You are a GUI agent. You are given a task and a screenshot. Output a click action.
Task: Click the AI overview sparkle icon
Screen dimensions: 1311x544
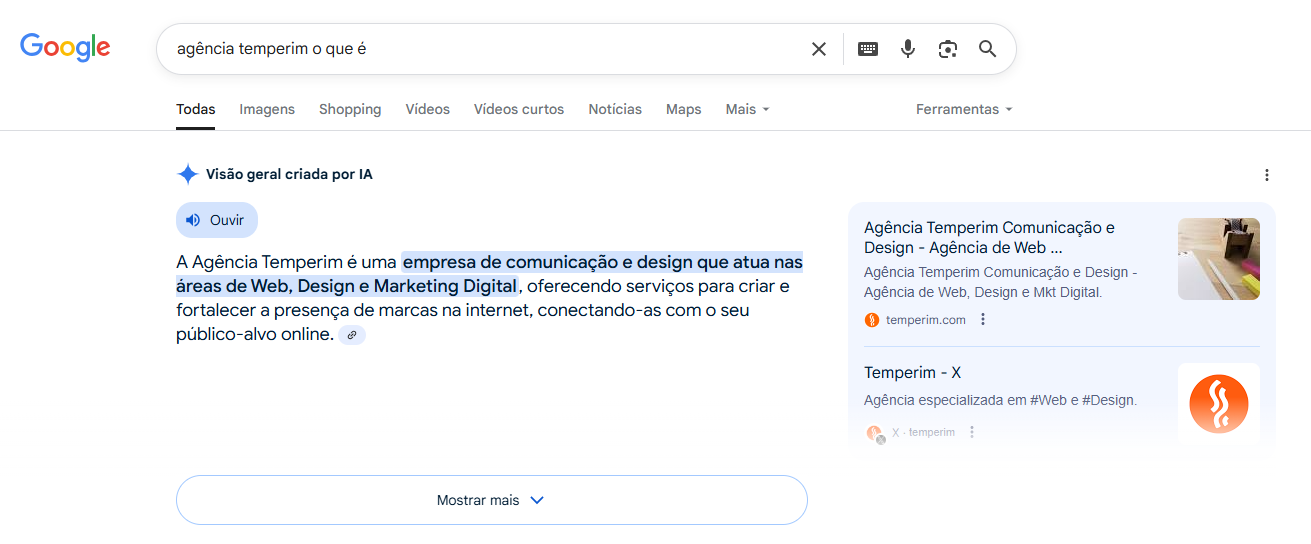coord(187,174)
